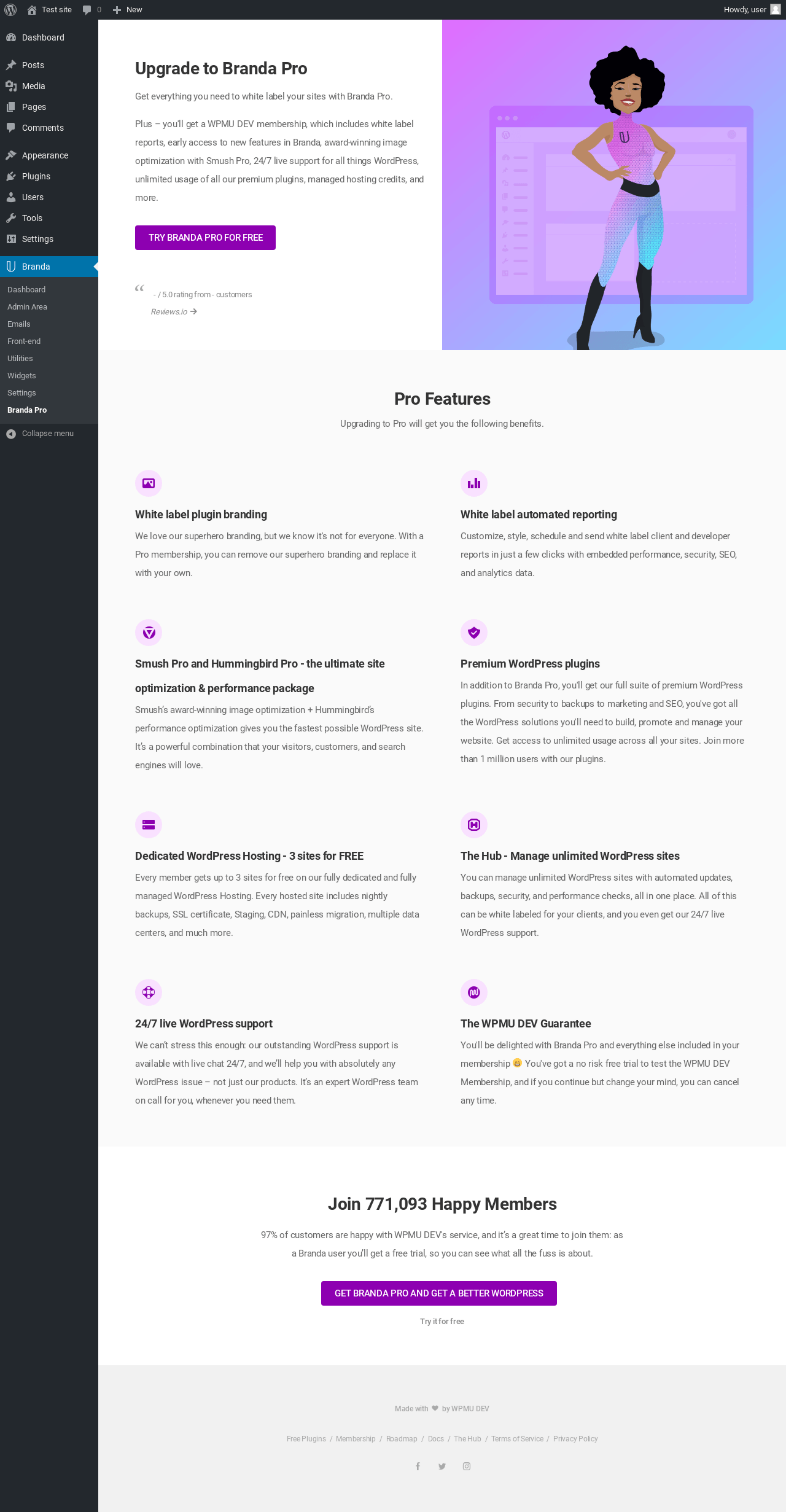Click the WordPress logo in admin bar
The width and height of the screenshot is (786, 1512).
pos(10,10)
